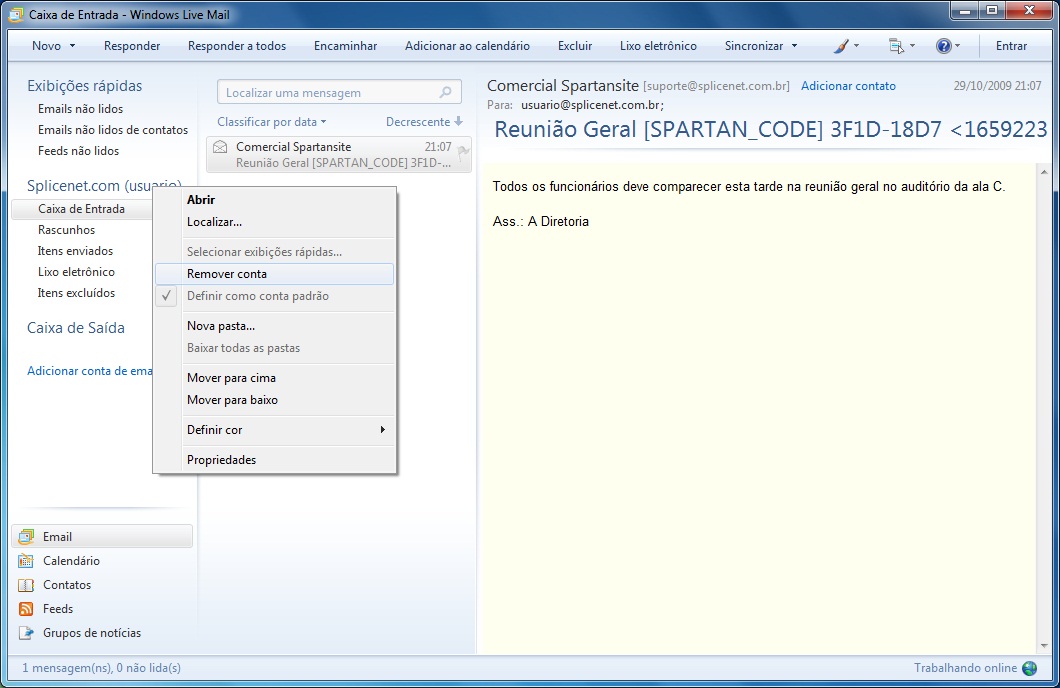Click the Adicionar contato link
The image size is (1060, 688).
coord(848,86)
